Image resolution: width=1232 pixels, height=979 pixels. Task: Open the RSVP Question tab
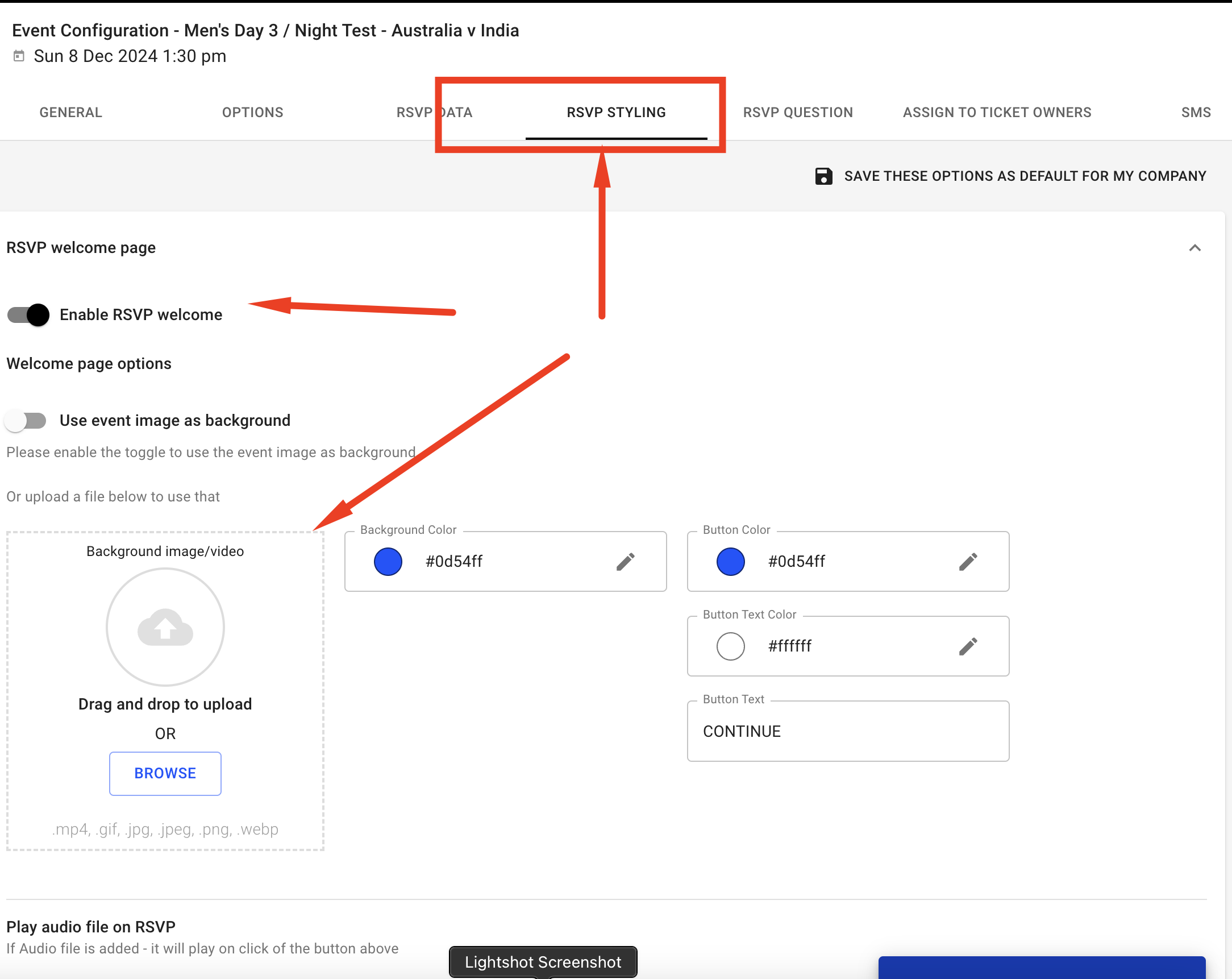point(798,113)
